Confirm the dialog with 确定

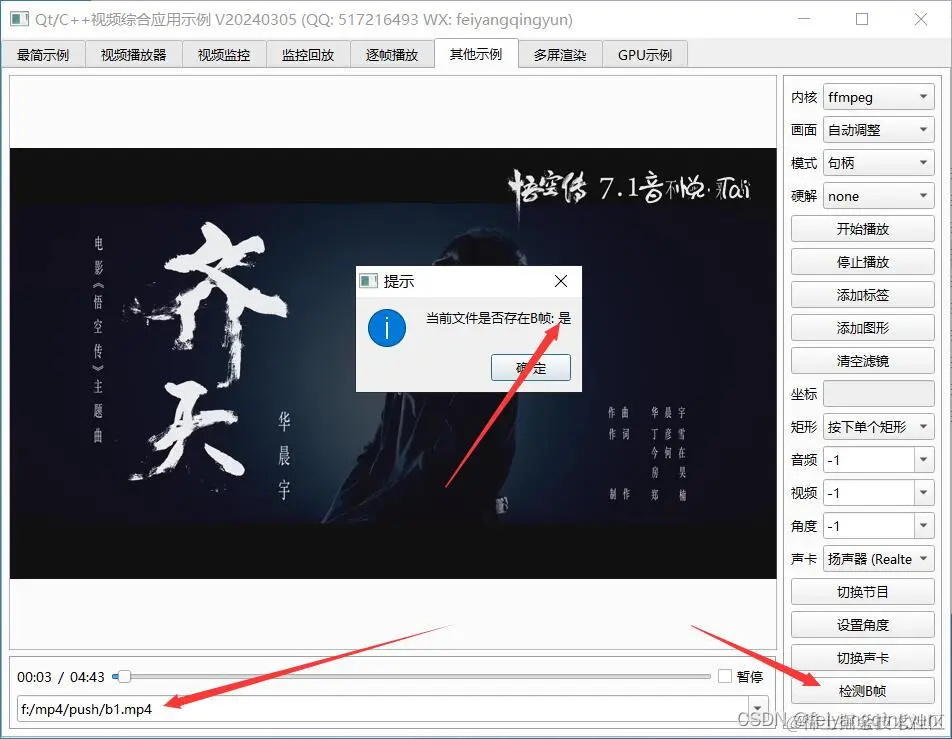(x=530, y=367)
